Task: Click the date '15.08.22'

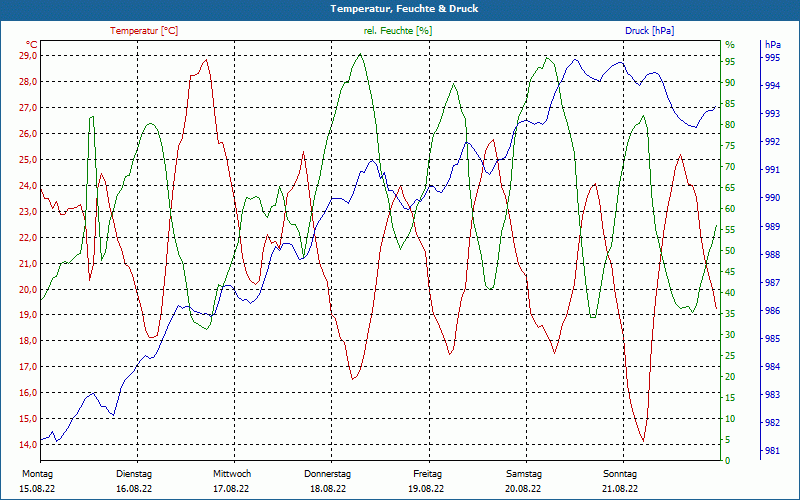Action: [37, 489]
